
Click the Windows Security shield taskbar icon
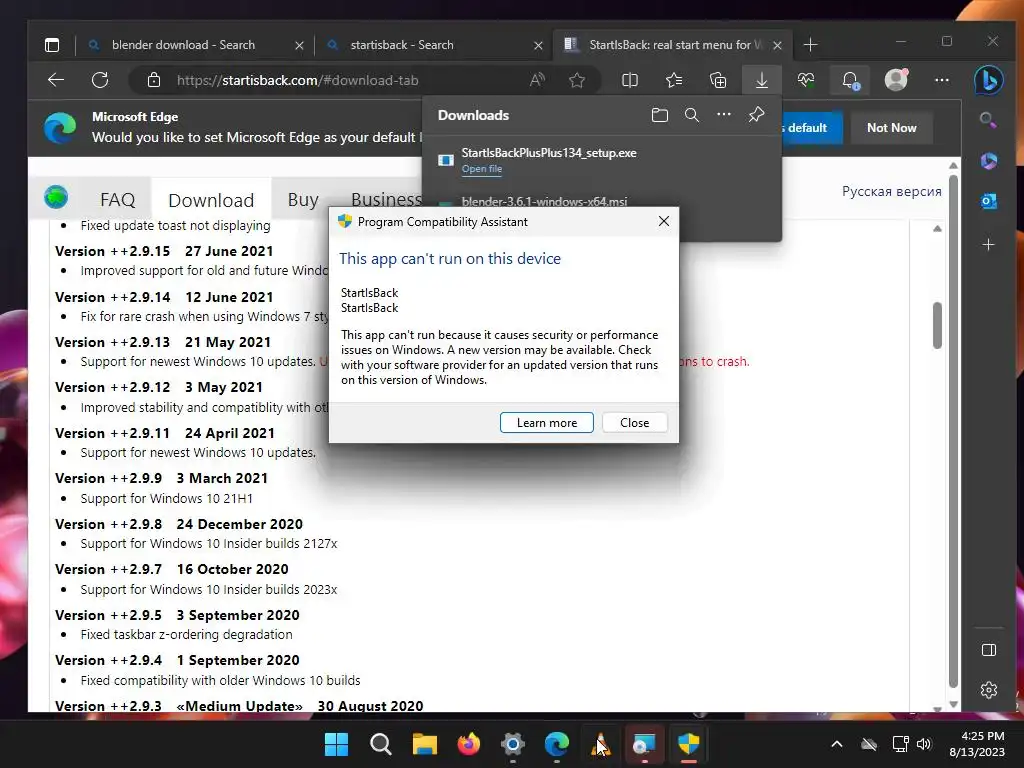click(688, 744)
